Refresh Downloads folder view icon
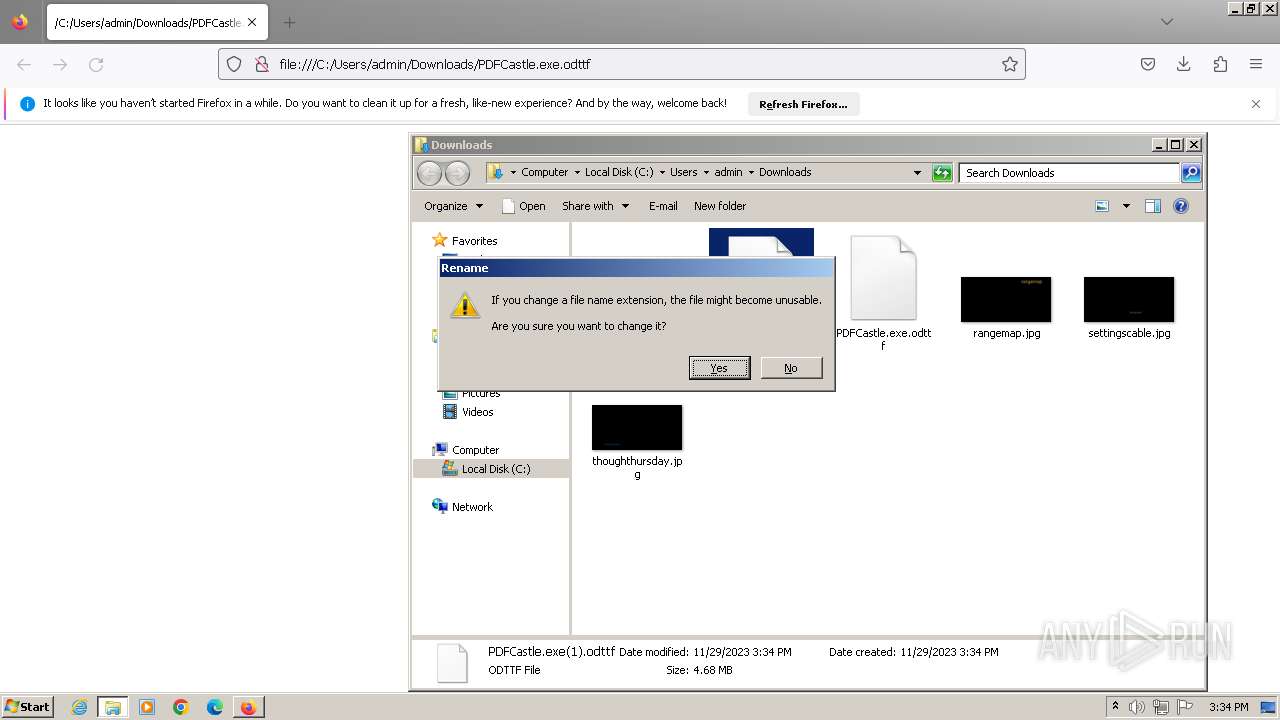Screen dimensions: 1280x720 point(942,173)
